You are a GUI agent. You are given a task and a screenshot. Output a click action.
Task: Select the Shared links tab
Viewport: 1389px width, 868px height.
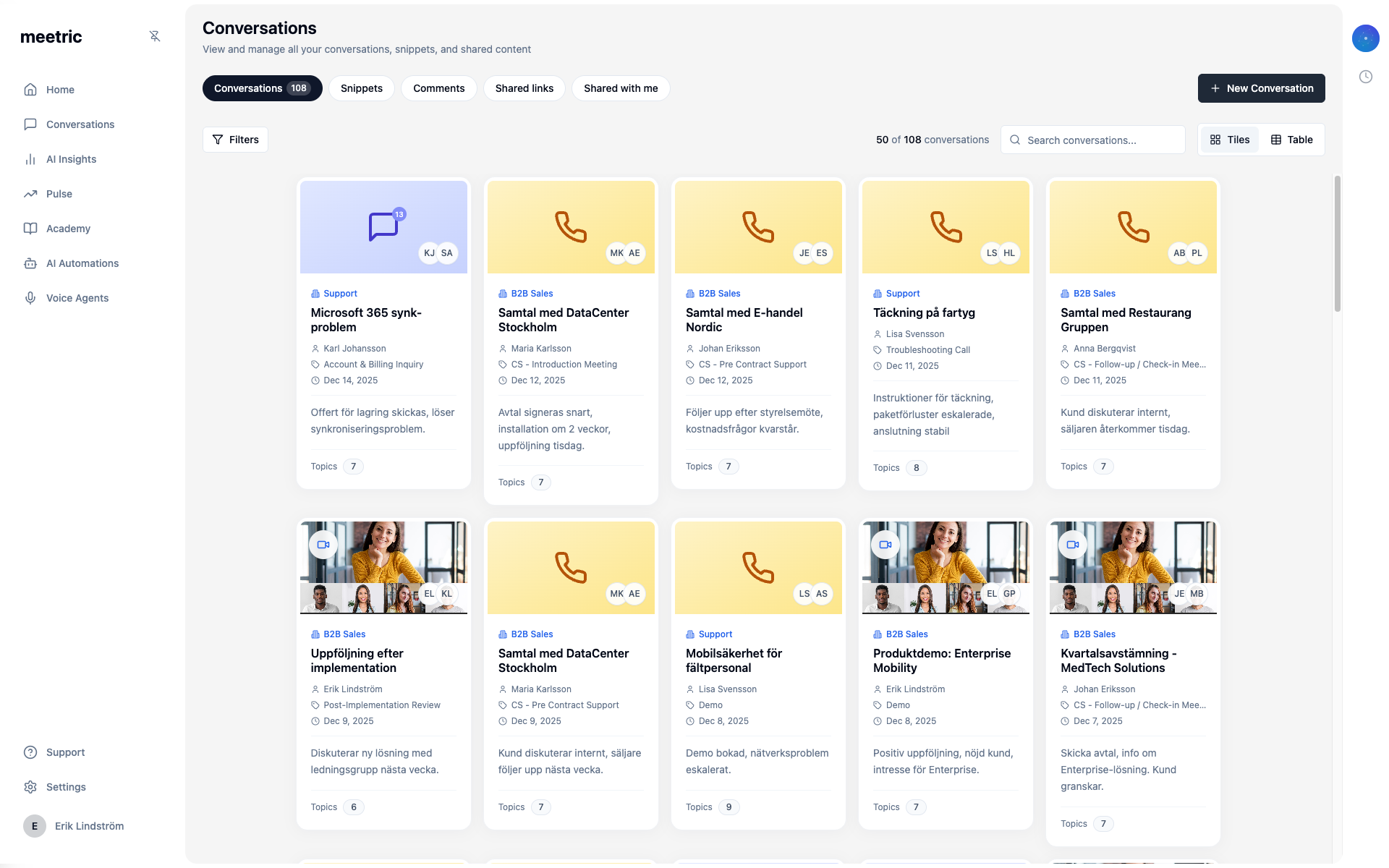pyautogui.click(x=524, y=88)
